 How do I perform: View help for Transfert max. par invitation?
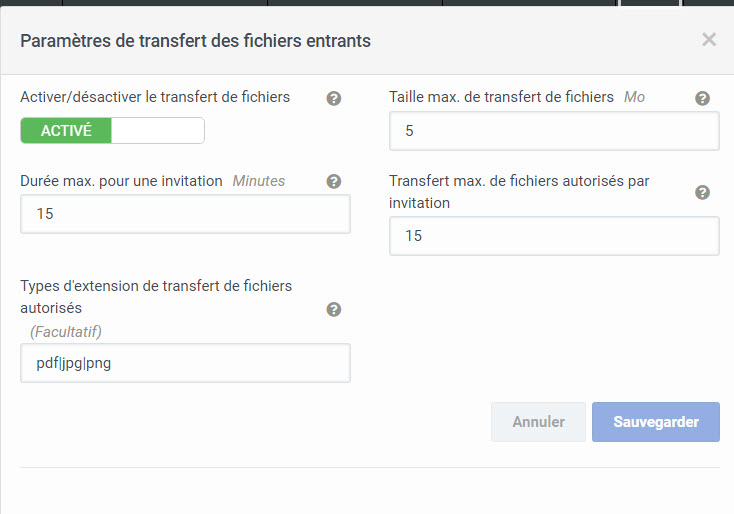coord(702,192)
